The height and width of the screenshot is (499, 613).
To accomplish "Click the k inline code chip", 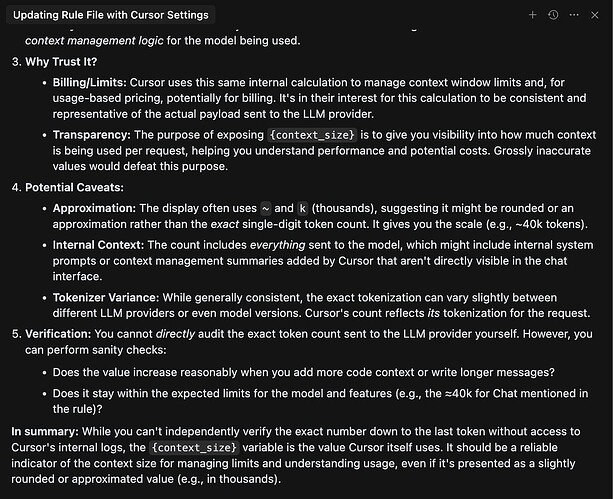I will tap(303, 208).
